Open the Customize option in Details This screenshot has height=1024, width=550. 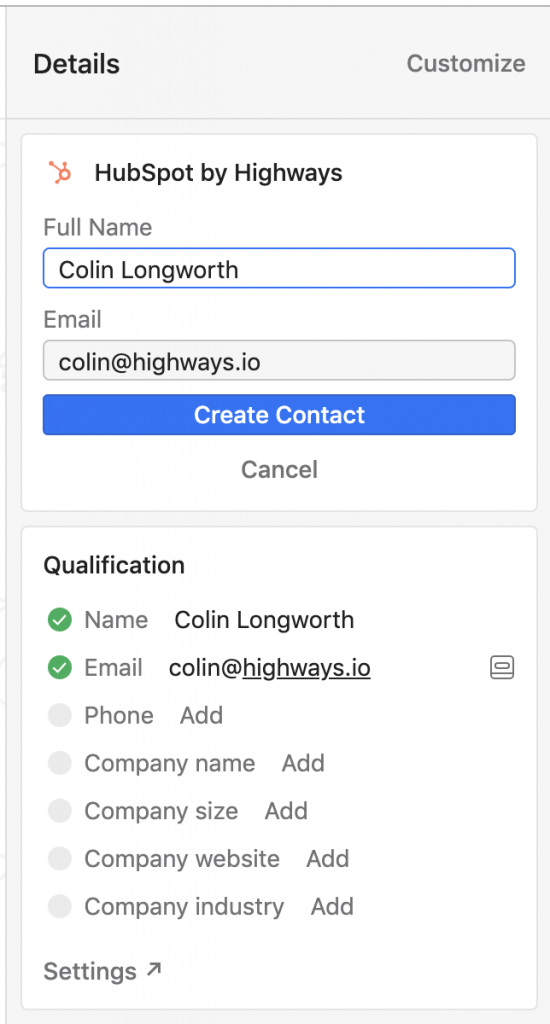click(x=466, y=63)
